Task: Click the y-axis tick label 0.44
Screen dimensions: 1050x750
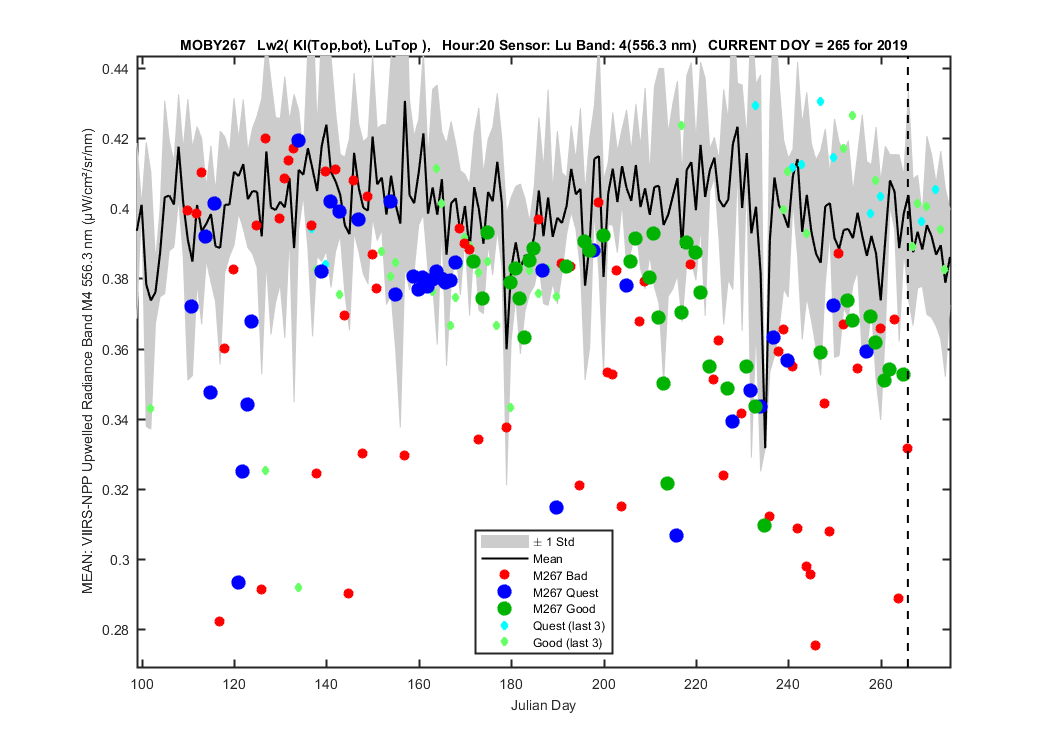Action: point(115,69)
